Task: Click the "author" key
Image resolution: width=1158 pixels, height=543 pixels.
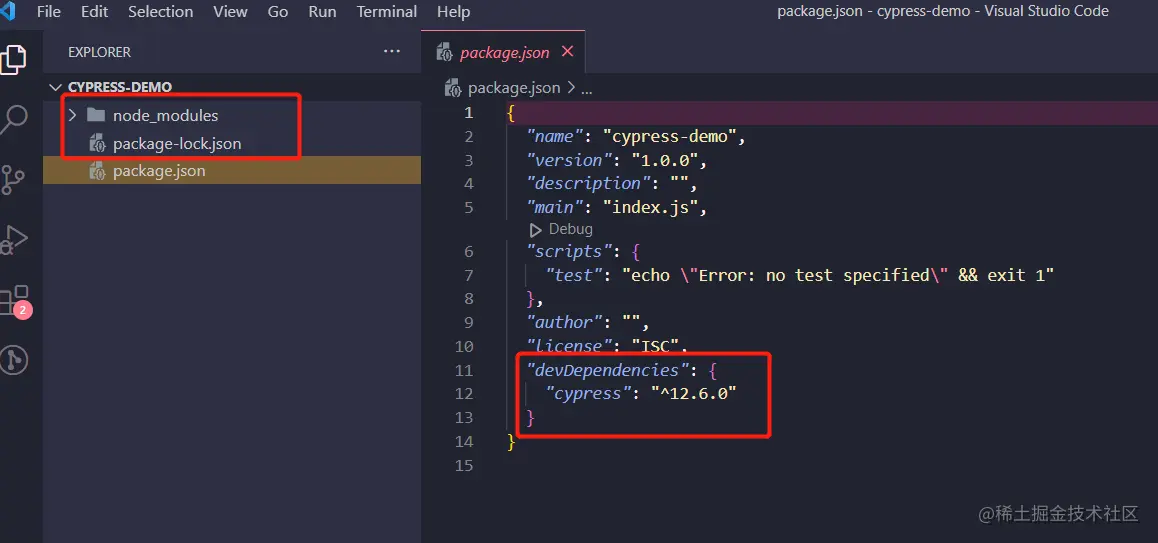Action: click(565, 322)
